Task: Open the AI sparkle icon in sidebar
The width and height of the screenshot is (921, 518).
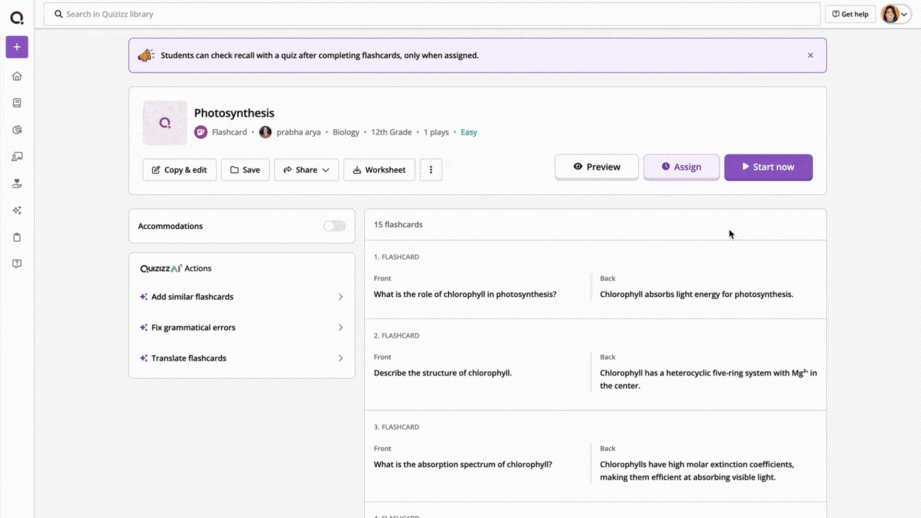Action: (x=17, y=210)
